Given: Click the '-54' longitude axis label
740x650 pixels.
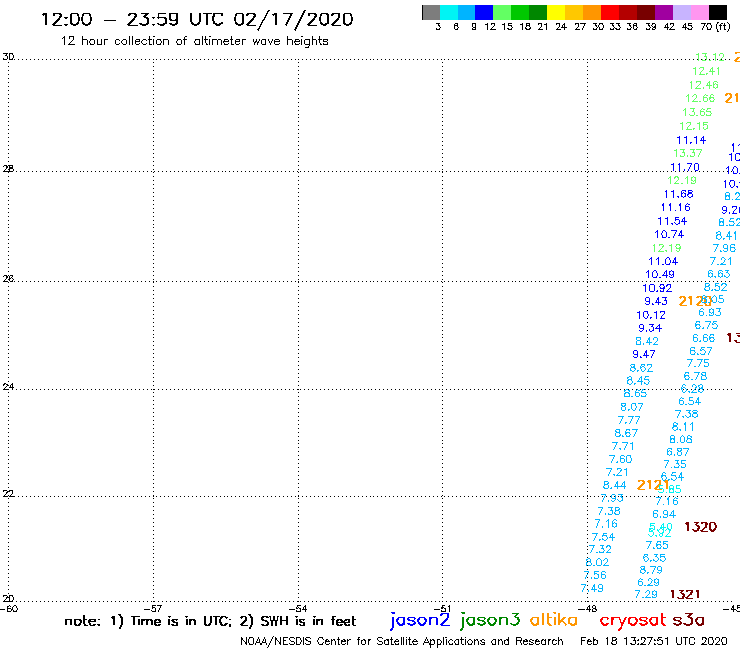Looking at the screenshot, I should pos(299,609).
